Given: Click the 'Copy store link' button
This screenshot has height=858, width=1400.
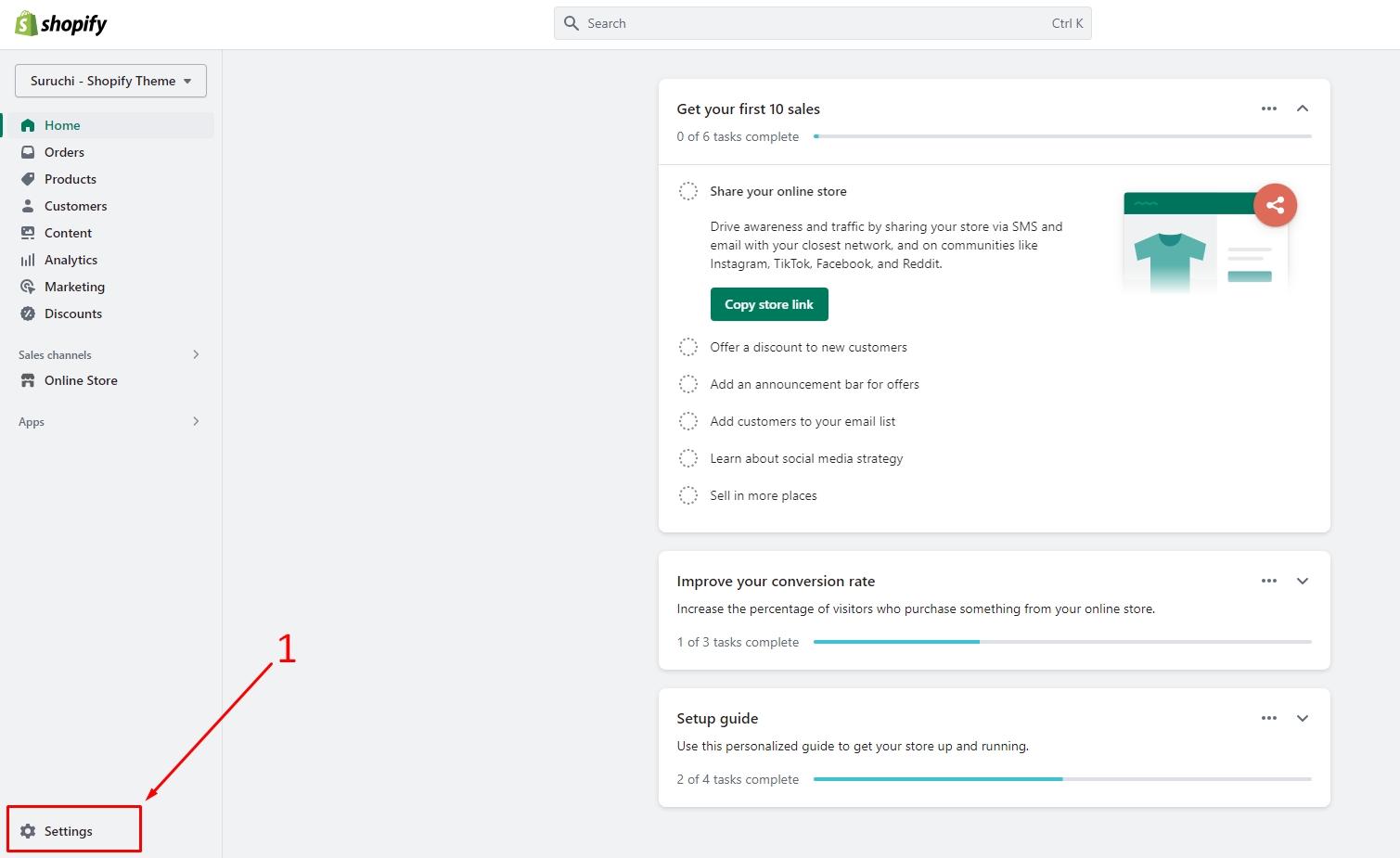Looking at the screenshot, I should pyautogui.click(x=769, y=304).
